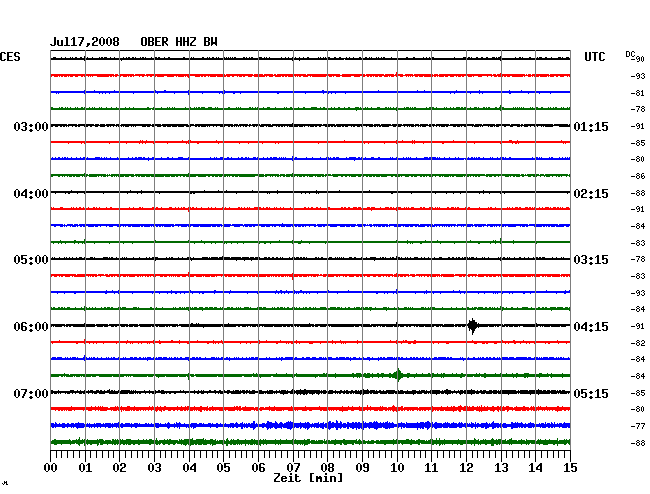Select minute tick label 12
Screen dimensions: 650x494
click(x=466, y=468)
